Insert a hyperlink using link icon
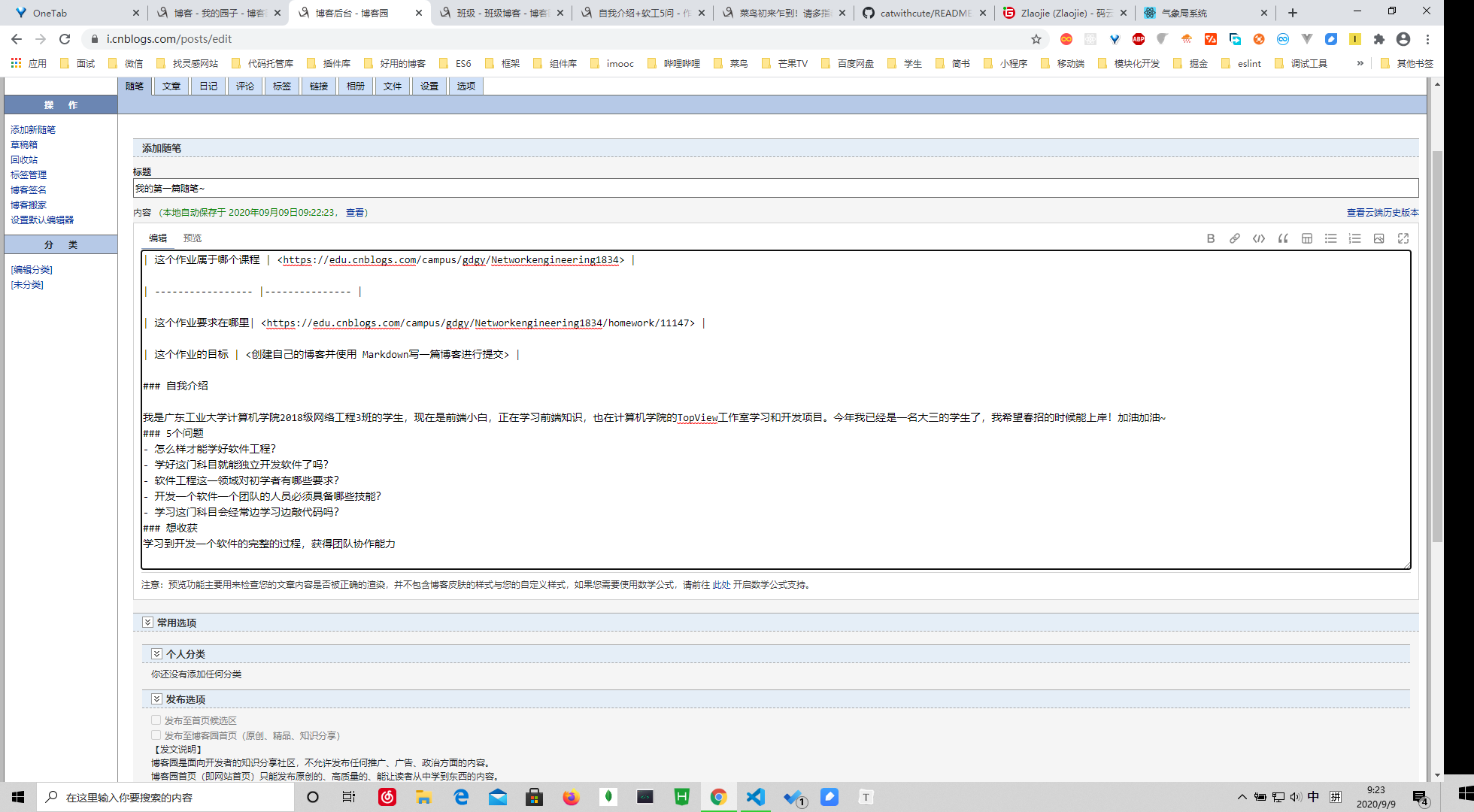This screenshot has width=1474, height=812. coord(1235,238)
